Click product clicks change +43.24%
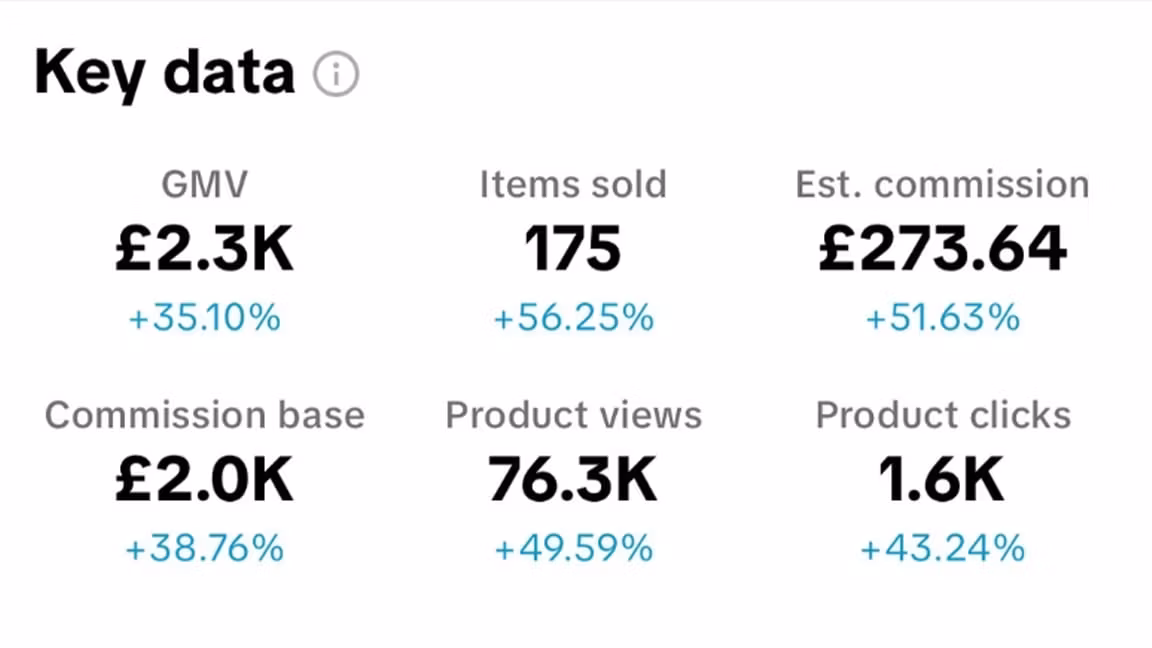 942,549
